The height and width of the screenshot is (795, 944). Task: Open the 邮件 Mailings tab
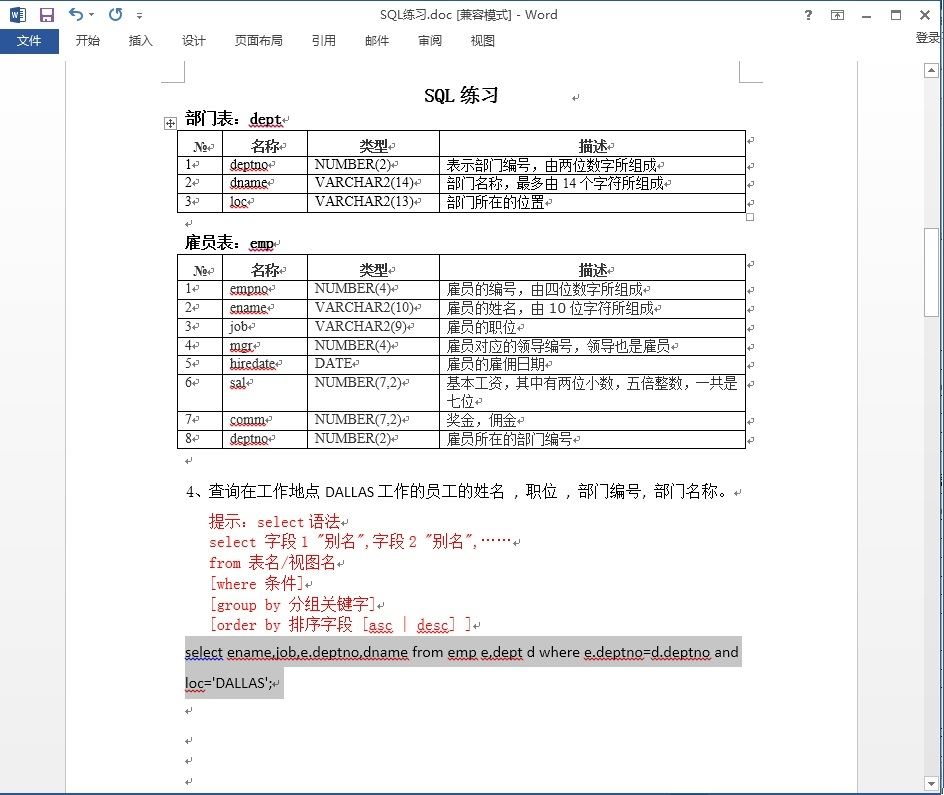[377, 41]
